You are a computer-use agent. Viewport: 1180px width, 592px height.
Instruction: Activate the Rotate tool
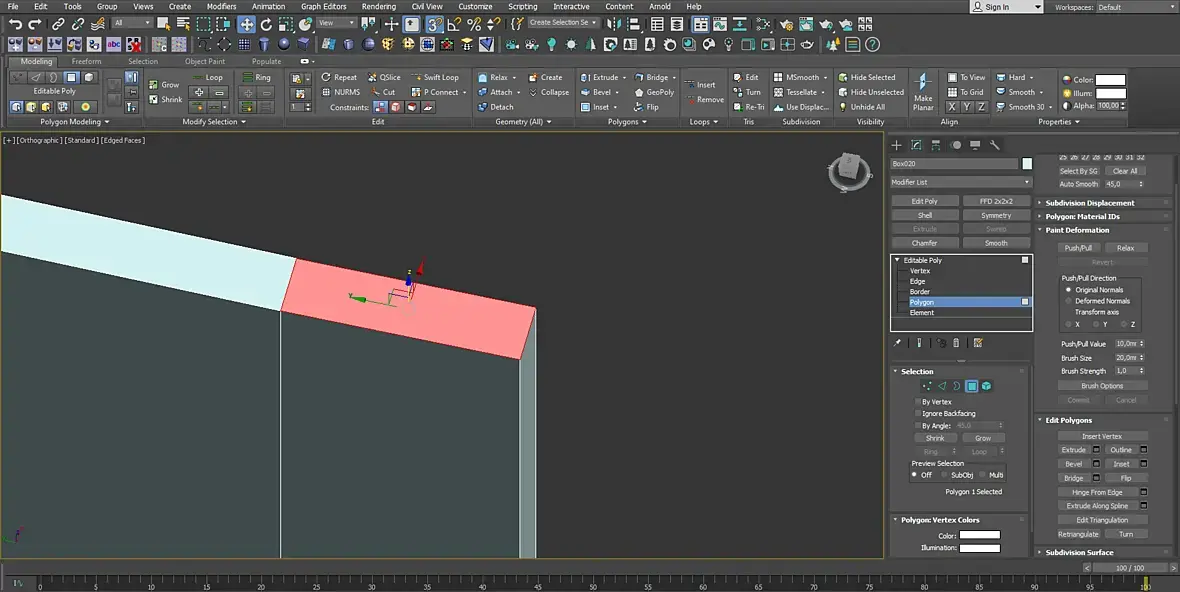click(x=266, y=24)
